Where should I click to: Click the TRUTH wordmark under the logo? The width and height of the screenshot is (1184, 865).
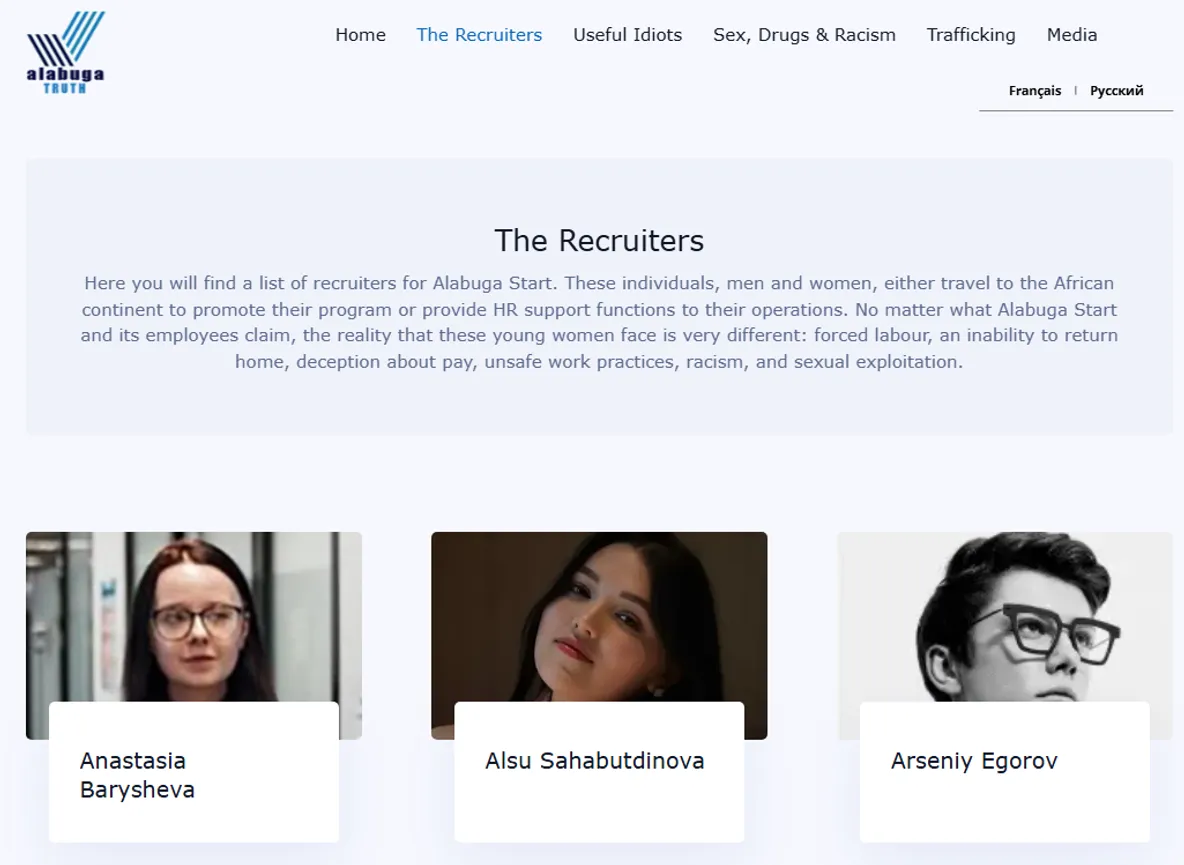(x=65, y=88)
